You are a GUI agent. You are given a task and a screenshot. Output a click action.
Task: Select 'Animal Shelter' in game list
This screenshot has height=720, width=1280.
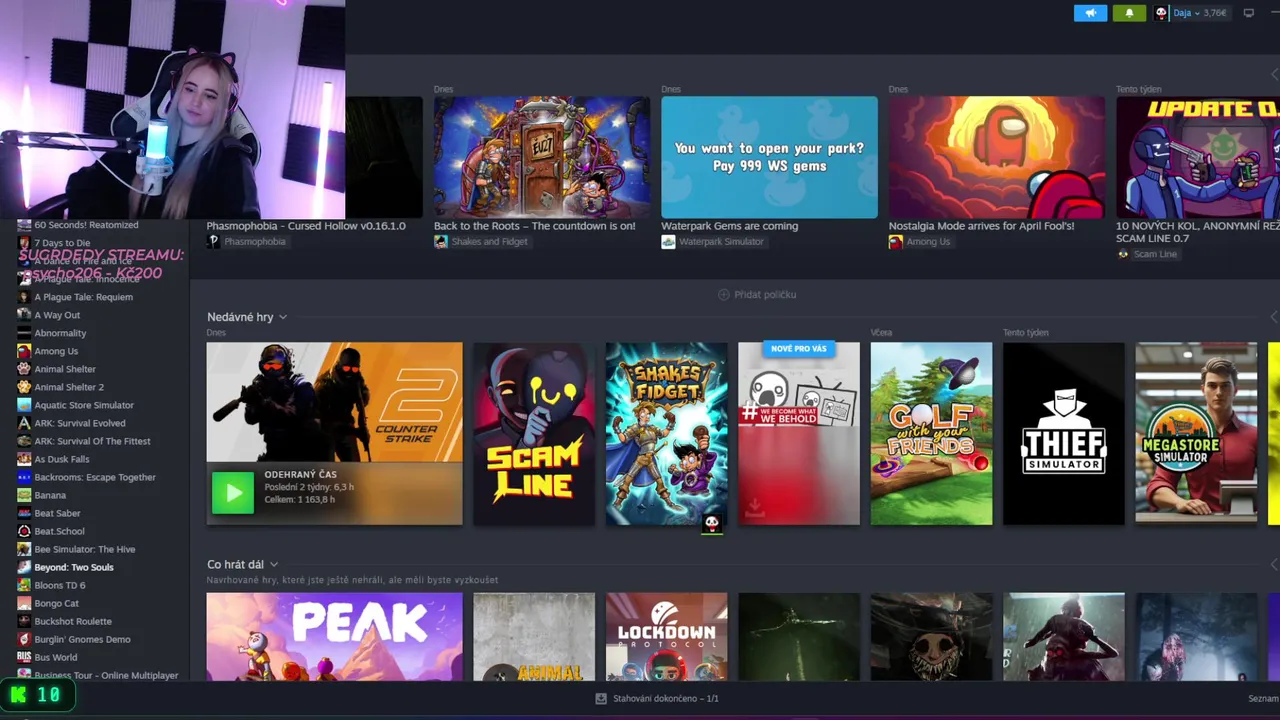coord(65,369)
